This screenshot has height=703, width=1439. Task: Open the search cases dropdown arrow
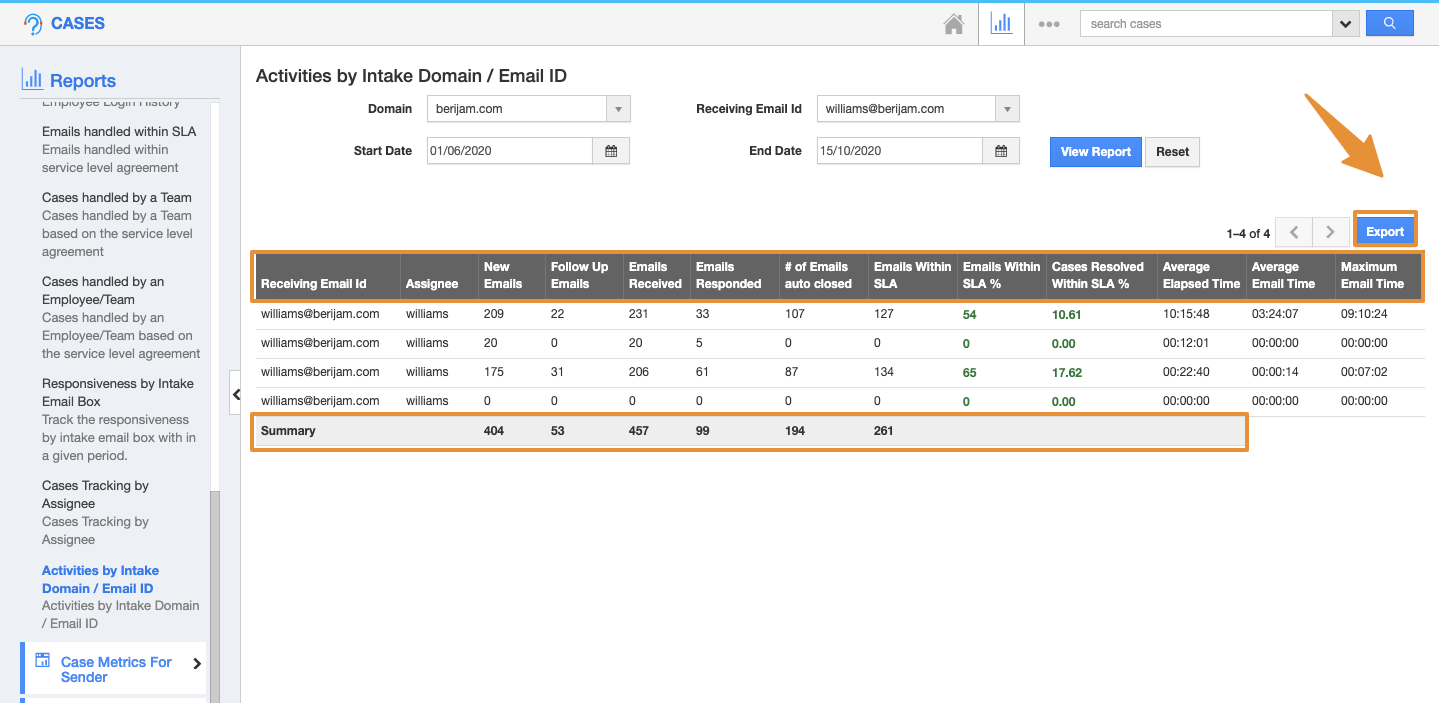(1346, 24)
